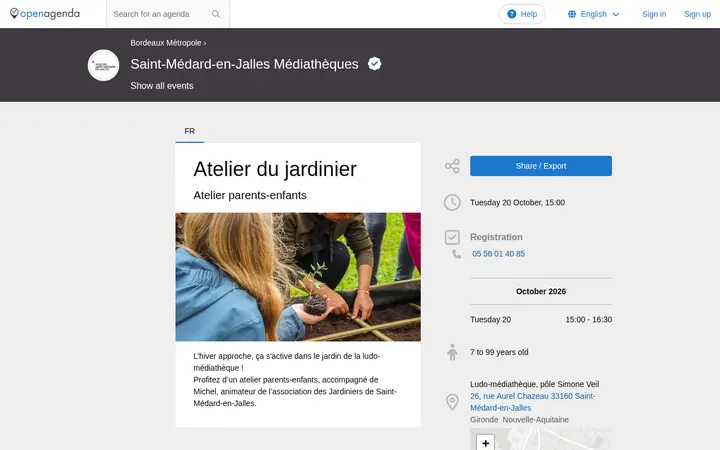Click 'Show all events' link

tap(162, 86)
